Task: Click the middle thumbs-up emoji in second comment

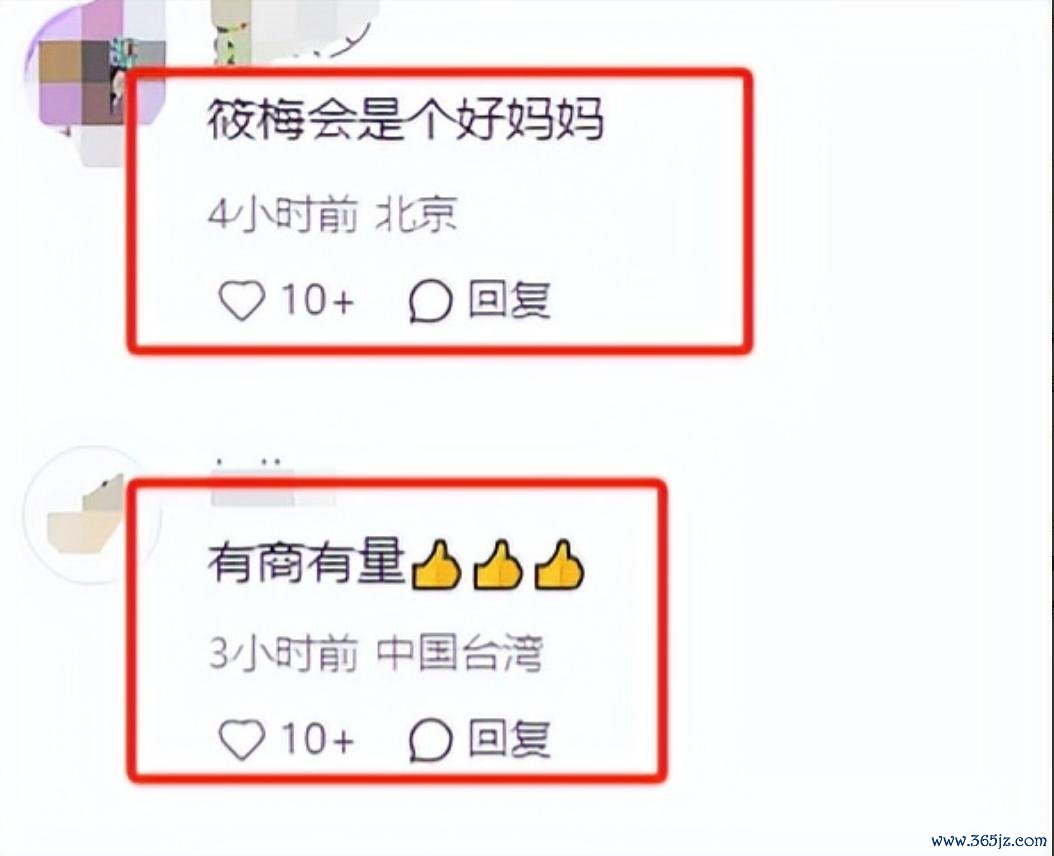Action: pos(497,565)
